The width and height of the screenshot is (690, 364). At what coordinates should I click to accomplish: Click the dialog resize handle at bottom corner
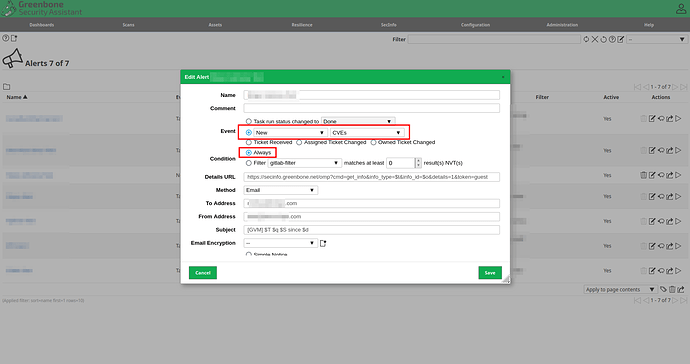506,279
